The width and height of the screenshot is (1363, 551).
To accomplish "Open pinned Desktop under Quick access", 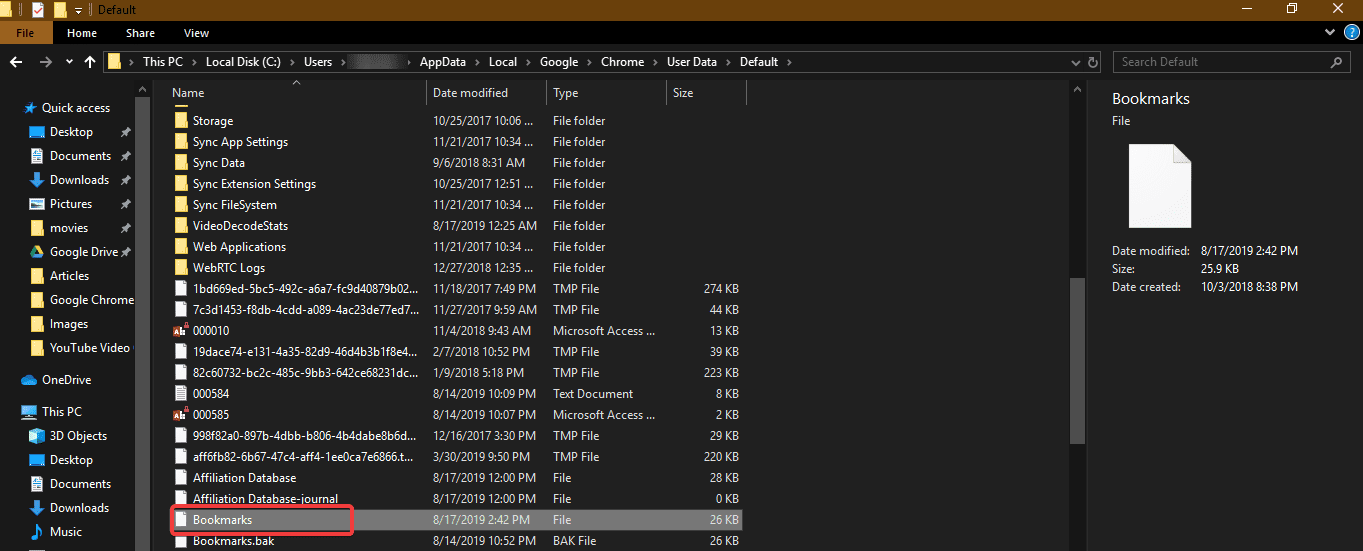I will (x=71, y=132).
